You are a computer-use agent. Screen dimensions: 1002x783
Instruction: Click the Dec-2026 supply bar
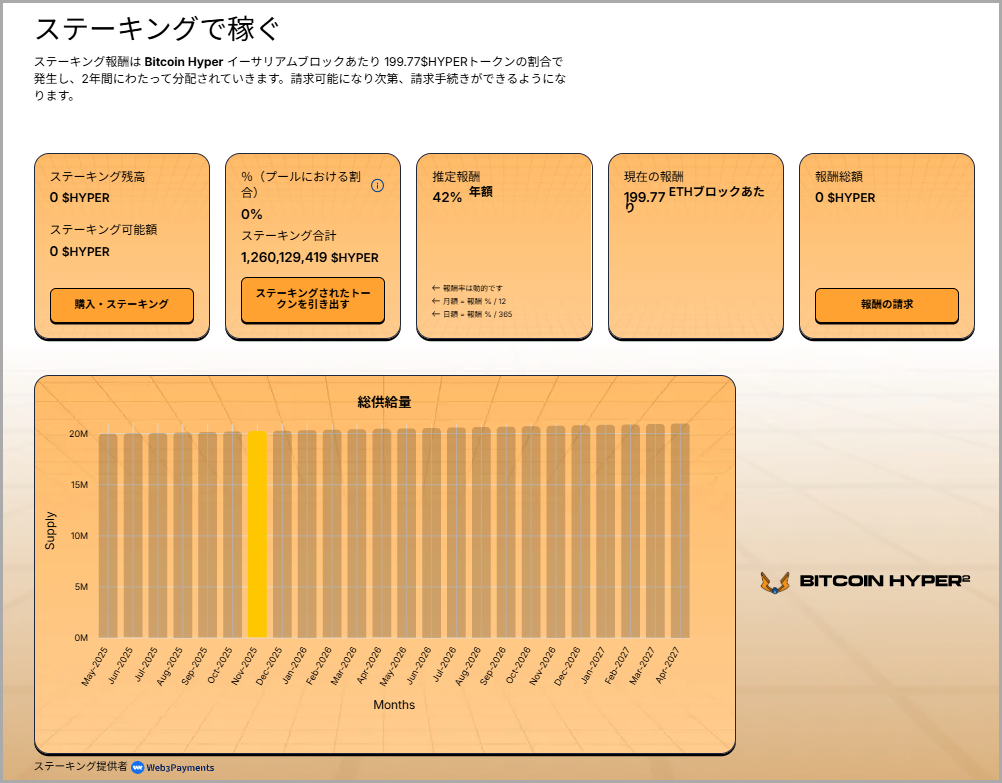click(x=580, y=531)
